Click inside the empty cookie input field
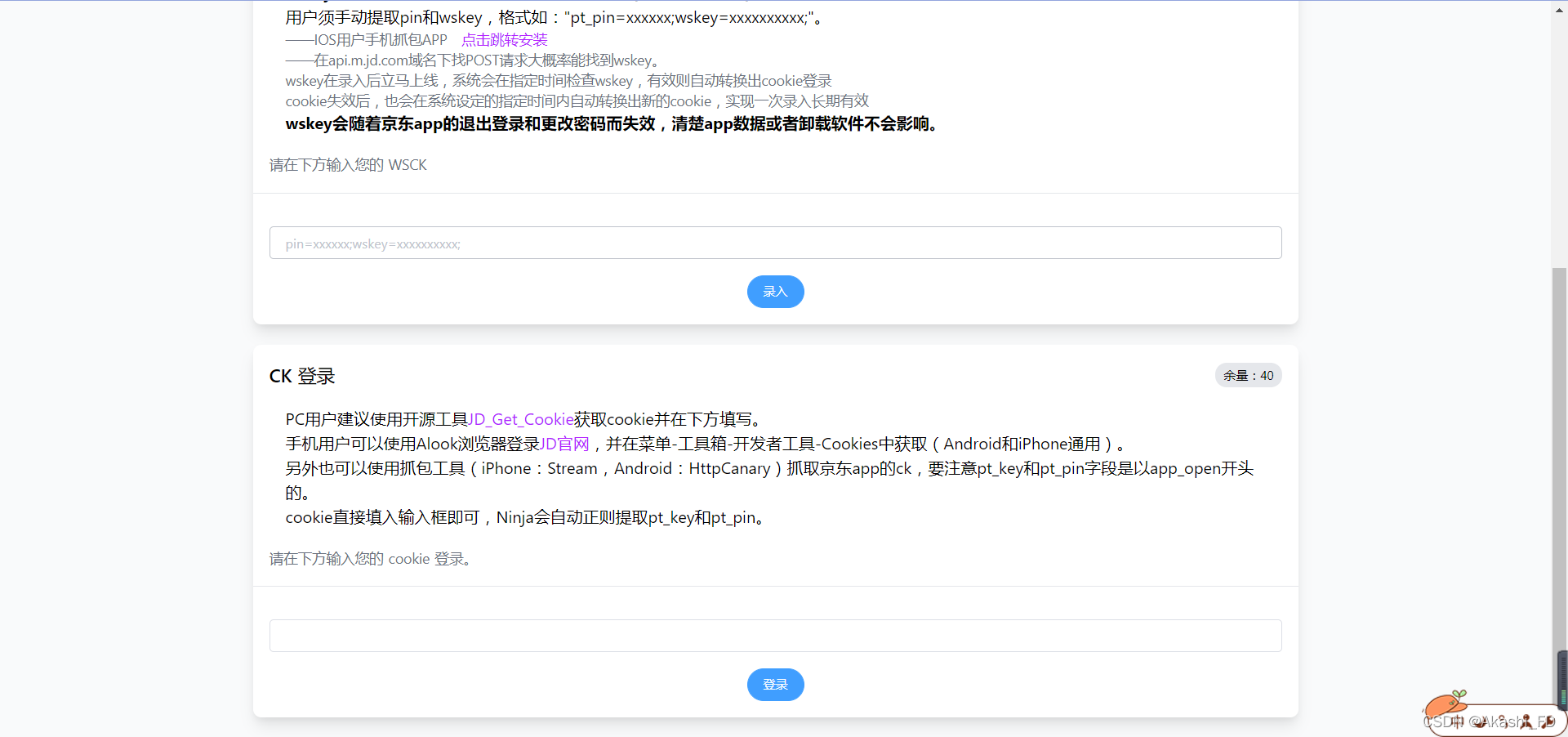The width and height of the screenshot is (1568, 737). click(774, 636)
